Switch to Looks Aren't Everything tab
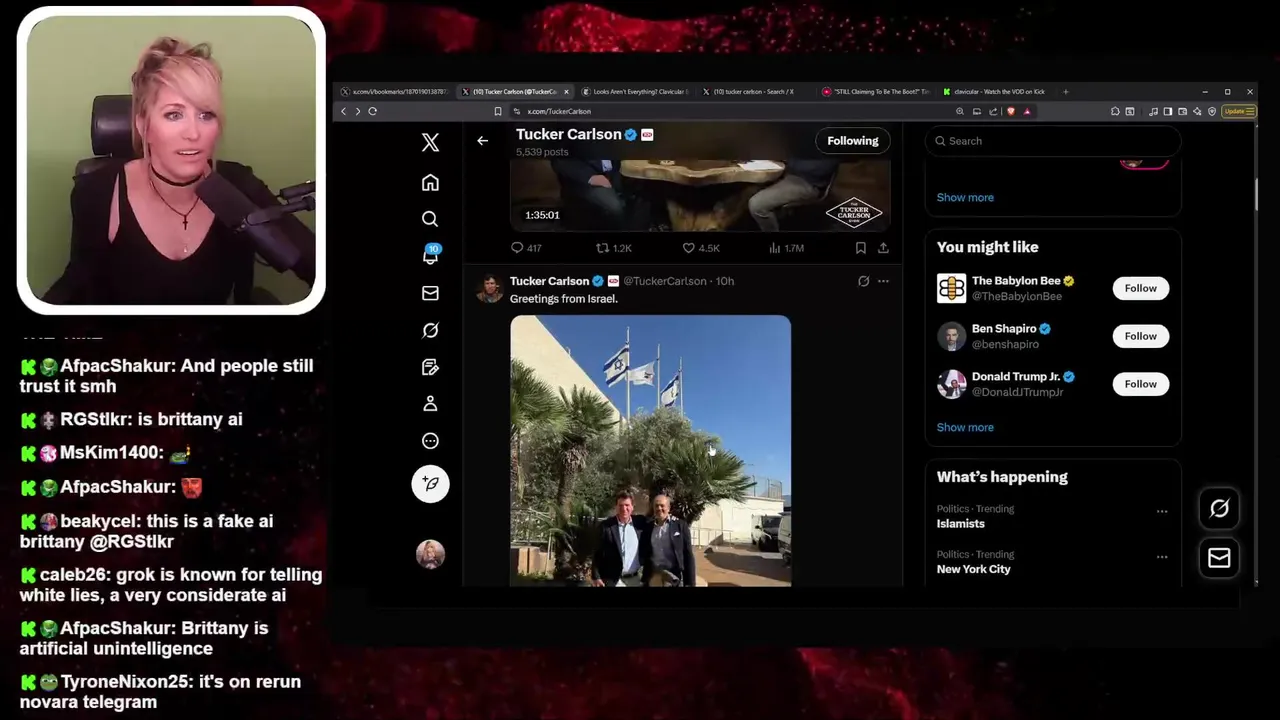 634,92
